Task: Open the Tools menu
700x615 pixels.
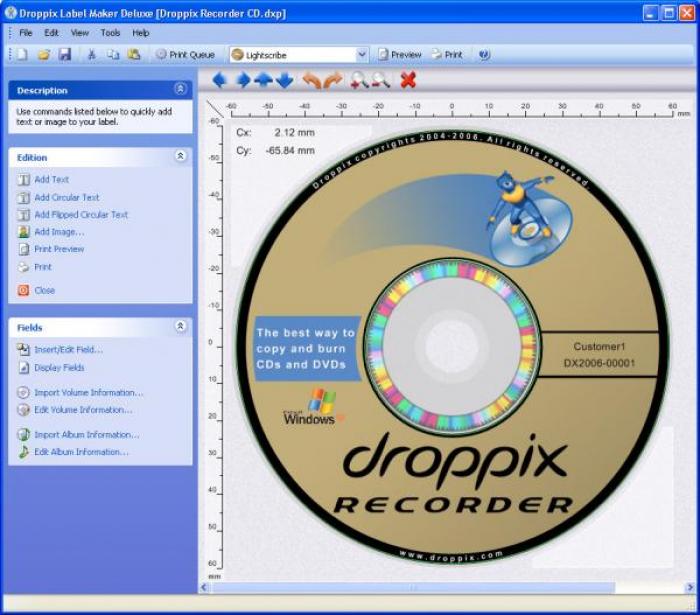Action: click(110, 33)
